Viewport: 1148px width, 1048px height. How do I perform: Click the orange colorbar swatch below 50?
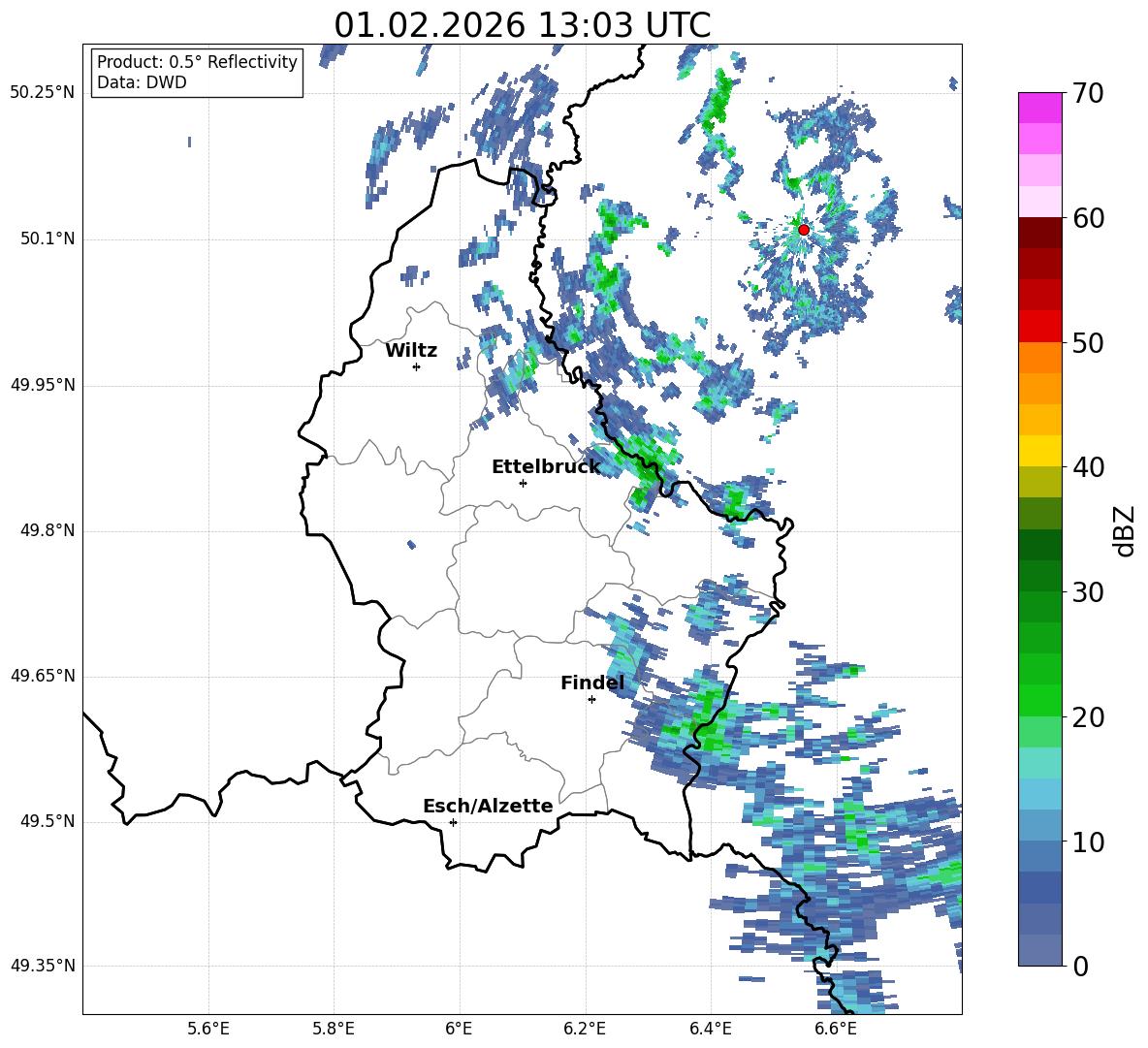tap(1040, 357)
